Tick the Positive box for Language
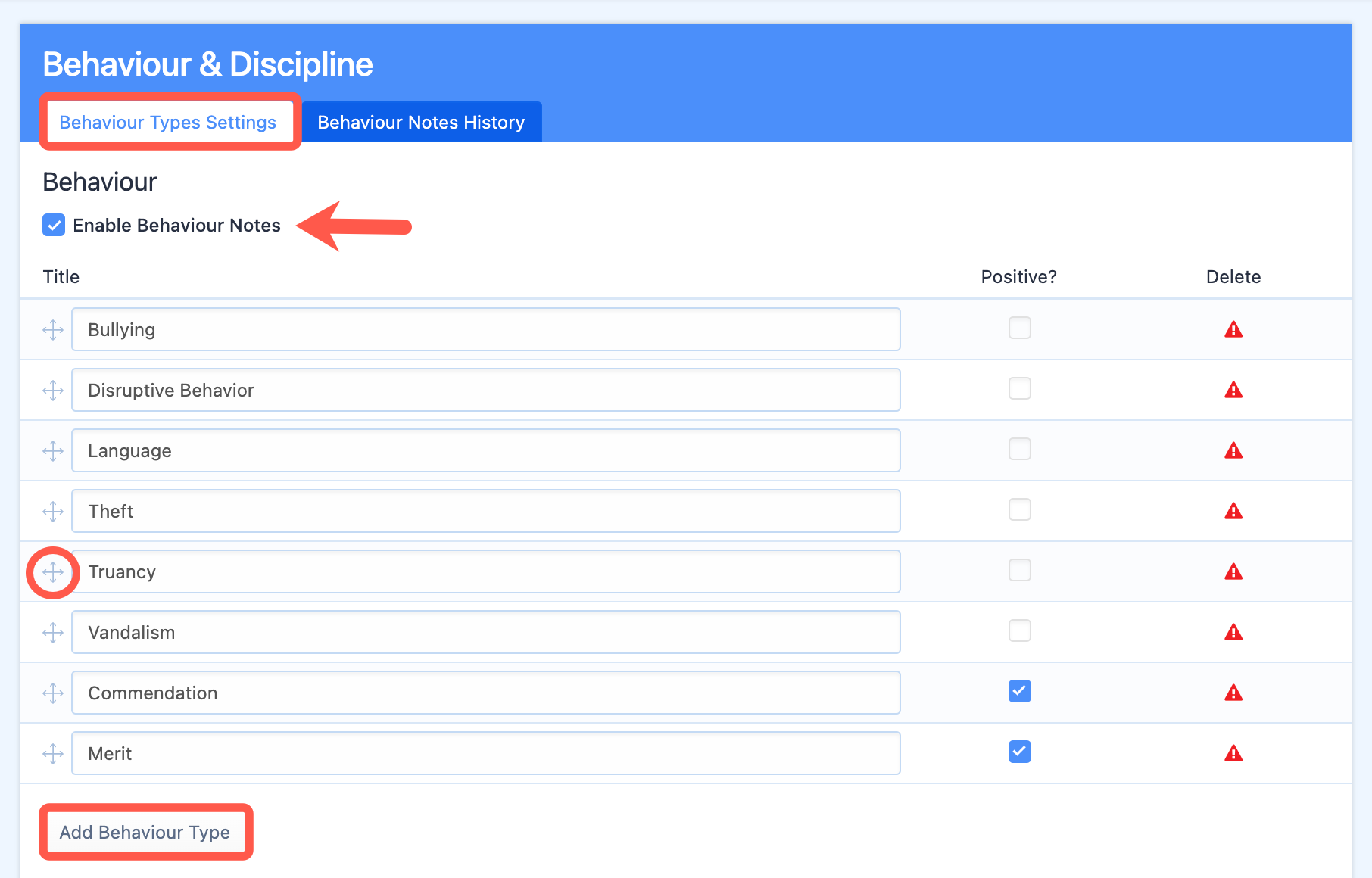The width and height of the screenshot is (1372, 878). point(1020,449)
